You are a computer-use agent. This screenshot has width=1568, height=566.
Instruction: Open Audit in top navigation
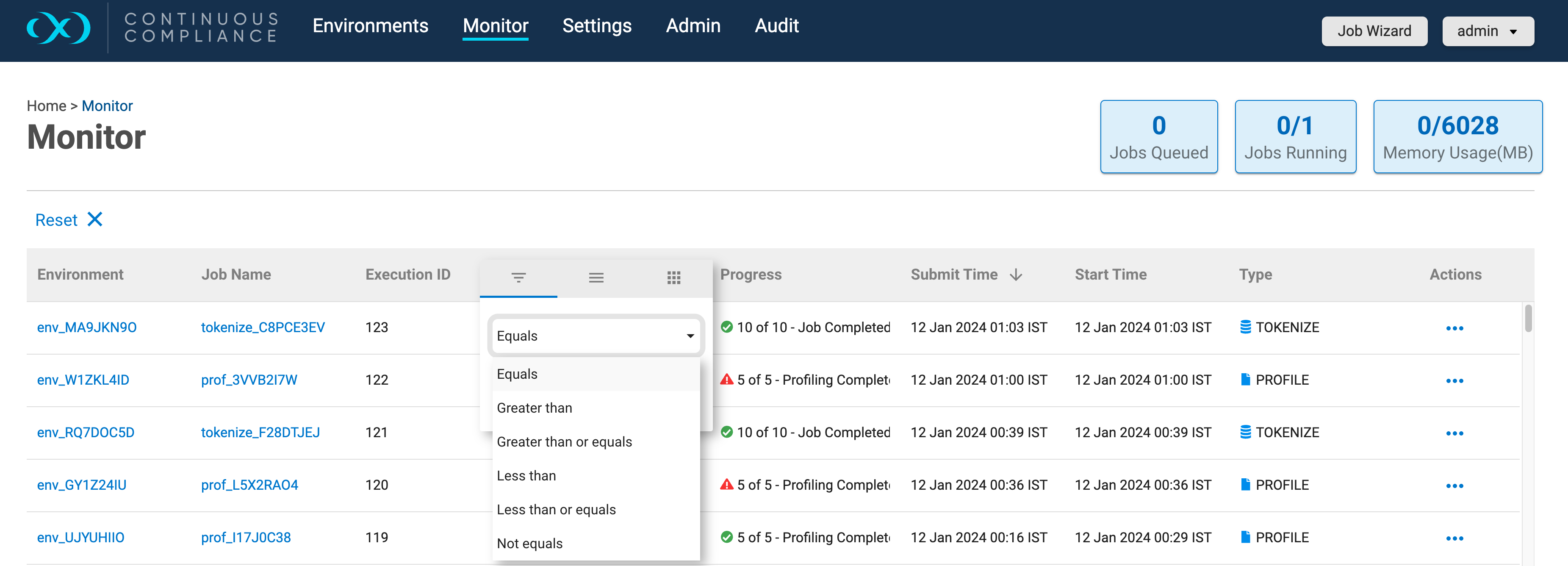point(777,25)
